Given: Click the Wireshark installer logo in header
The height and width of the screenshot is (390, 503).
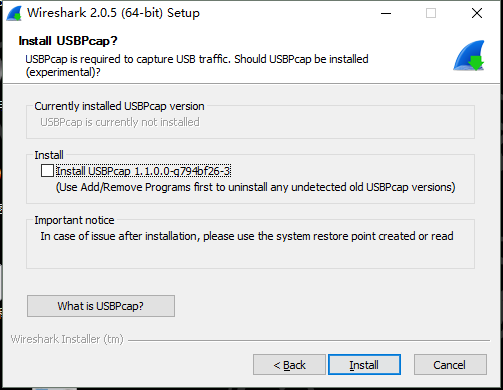Looking at the screenshot, I should click(x=469, y=55).
